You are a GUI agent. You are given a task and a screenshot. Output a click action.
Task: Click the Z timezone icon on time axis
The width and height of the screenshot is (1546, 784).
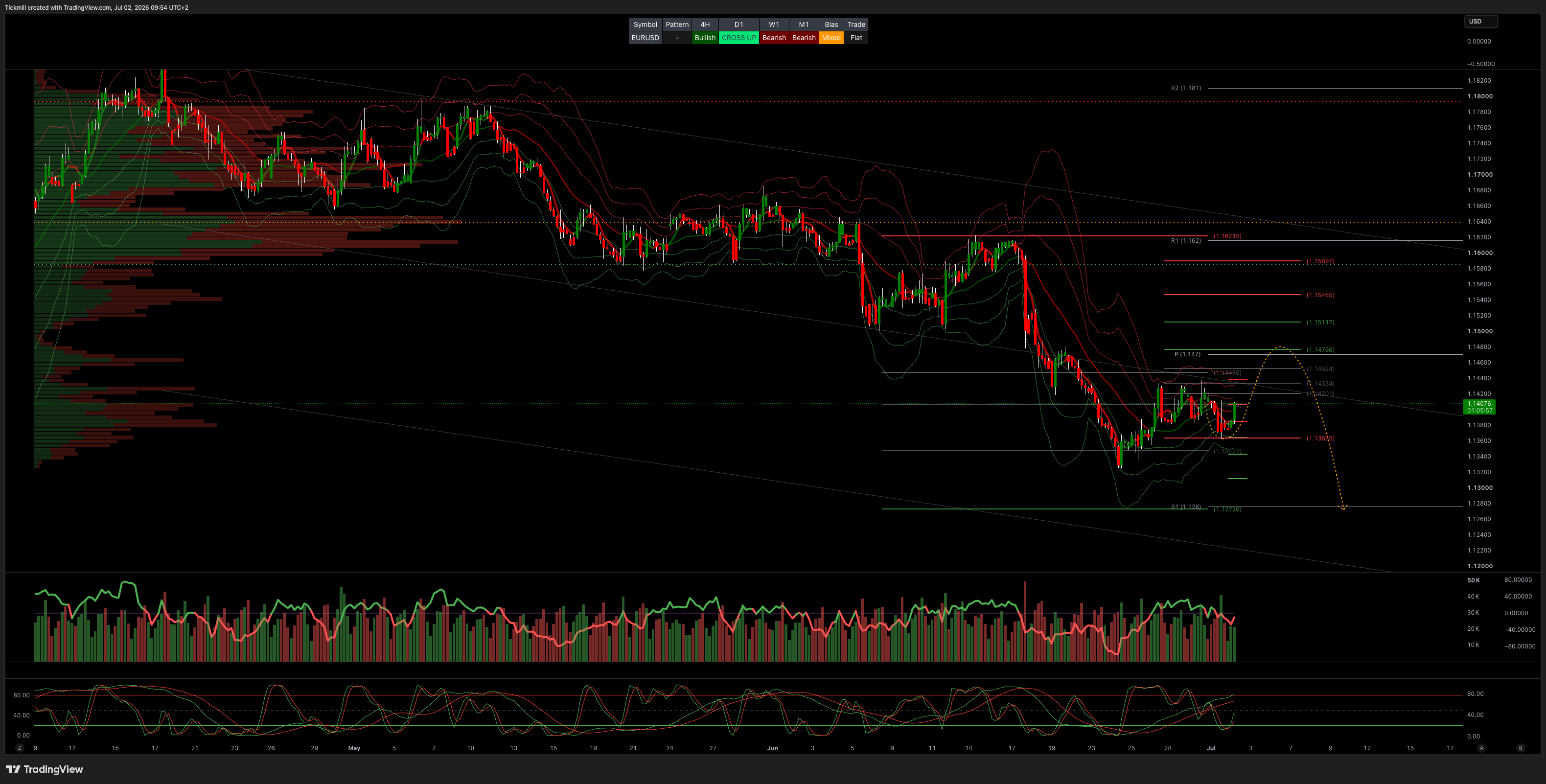pos(20,748)
